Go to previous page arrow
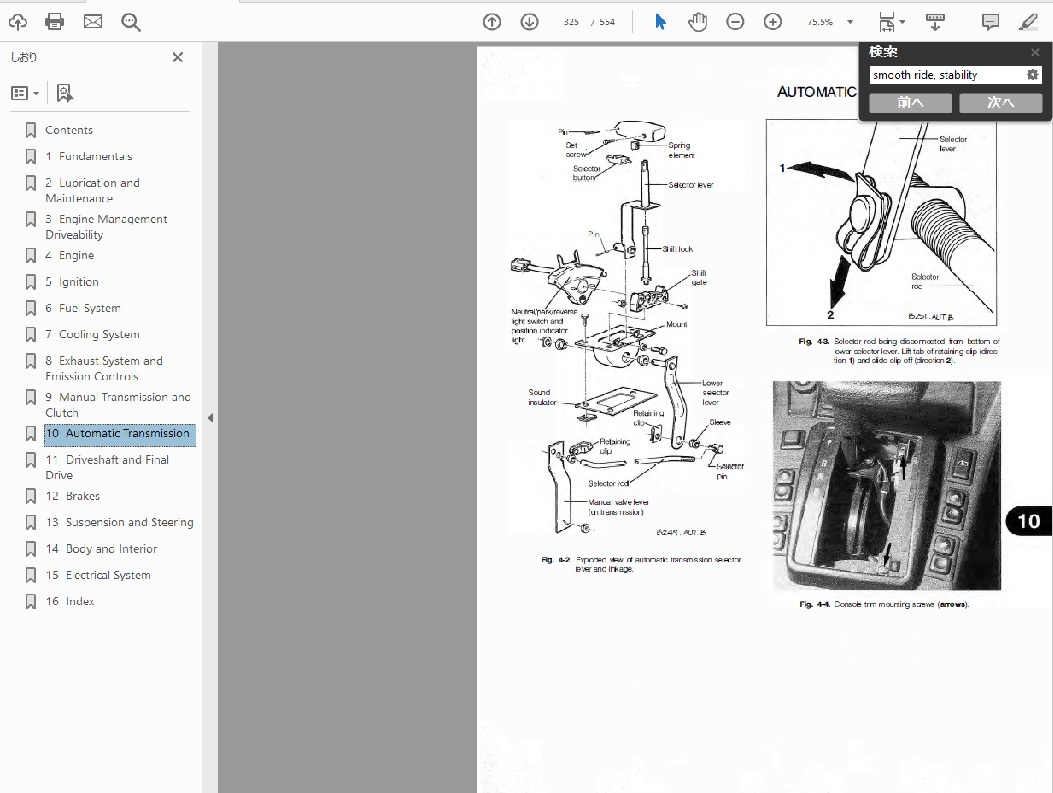This screenshot has width=1053, height=793. tap(491, 21)
